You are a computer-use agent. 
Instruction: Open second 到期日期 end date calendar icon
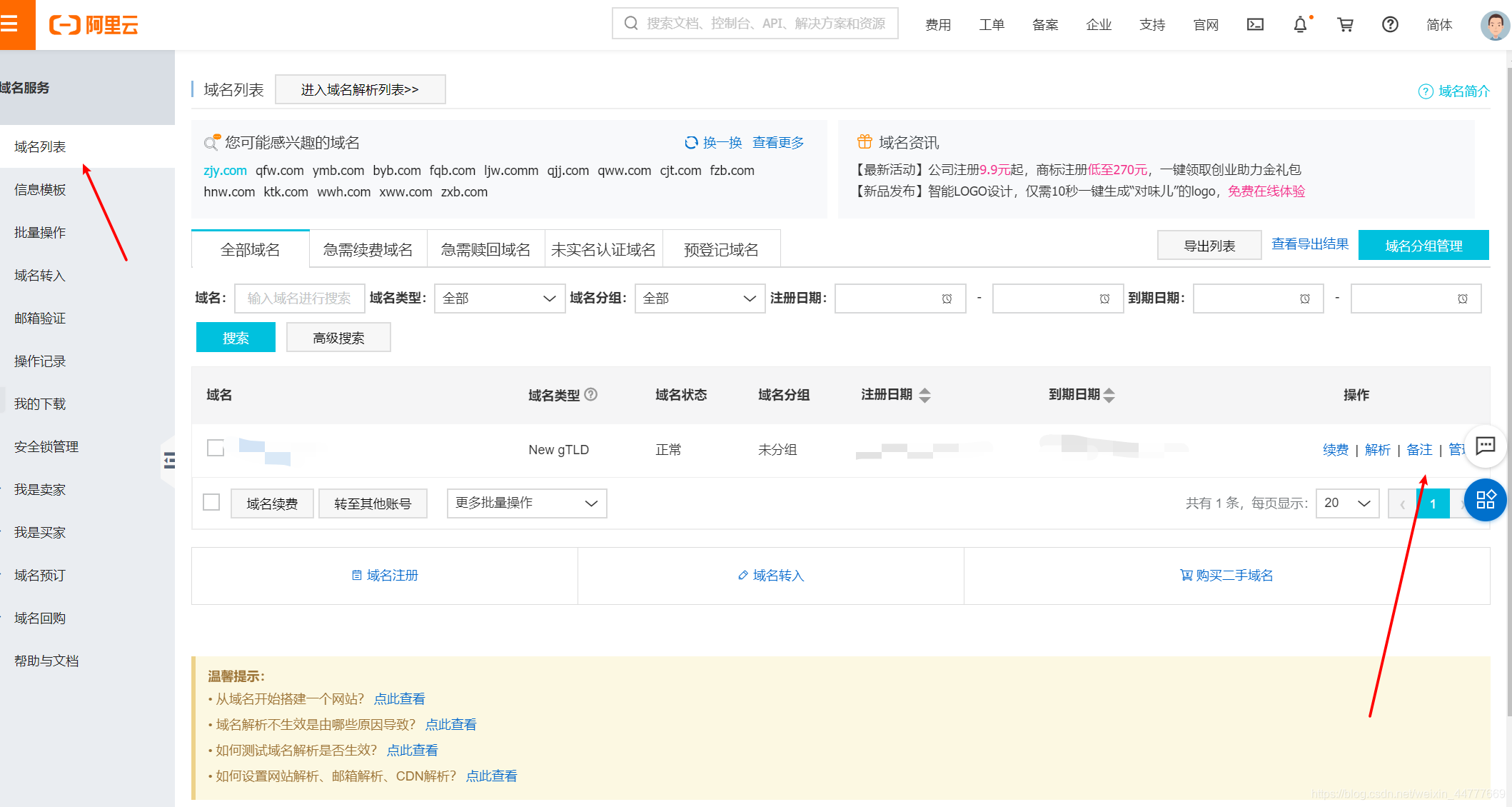tap(1463, 299)
